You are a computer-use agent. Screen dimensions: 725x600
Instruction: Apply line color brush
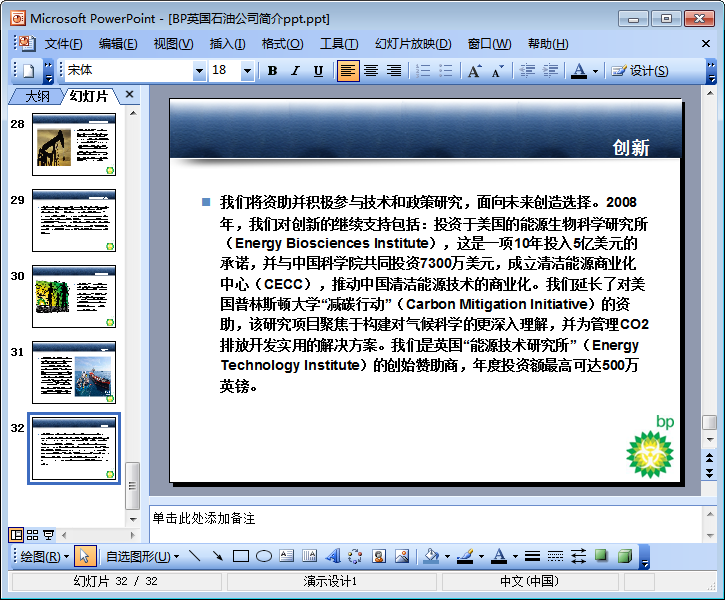point(465,556)
